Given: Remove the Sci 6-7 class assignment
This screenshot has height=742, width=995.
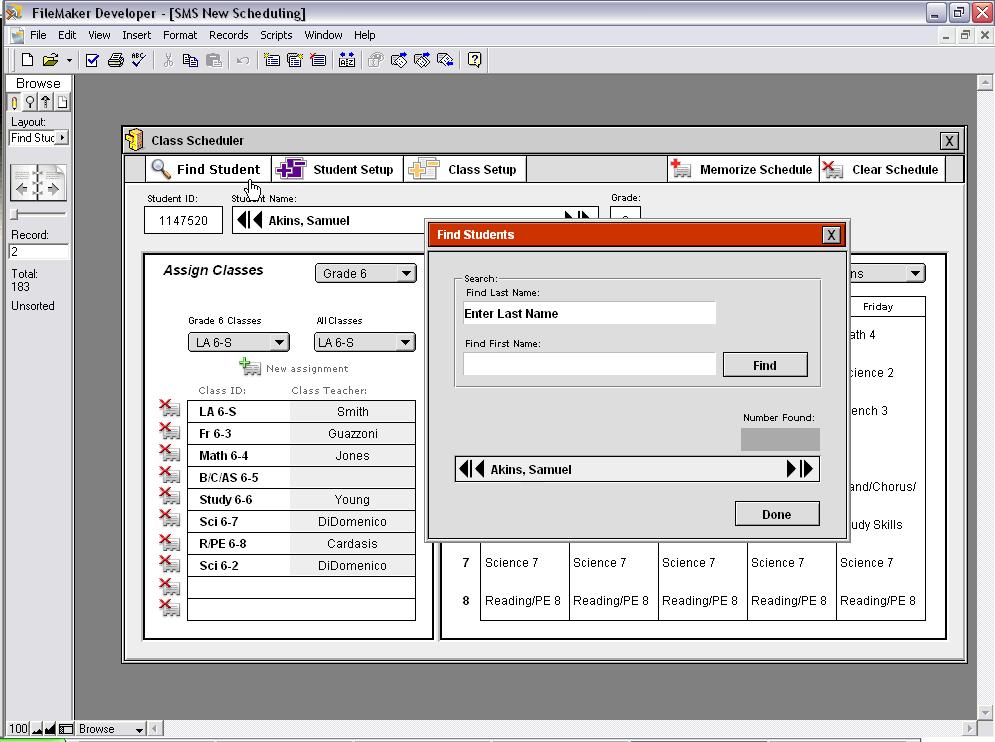Looking at the screenshot, I should pyautogui.click(x=169, y=519).
